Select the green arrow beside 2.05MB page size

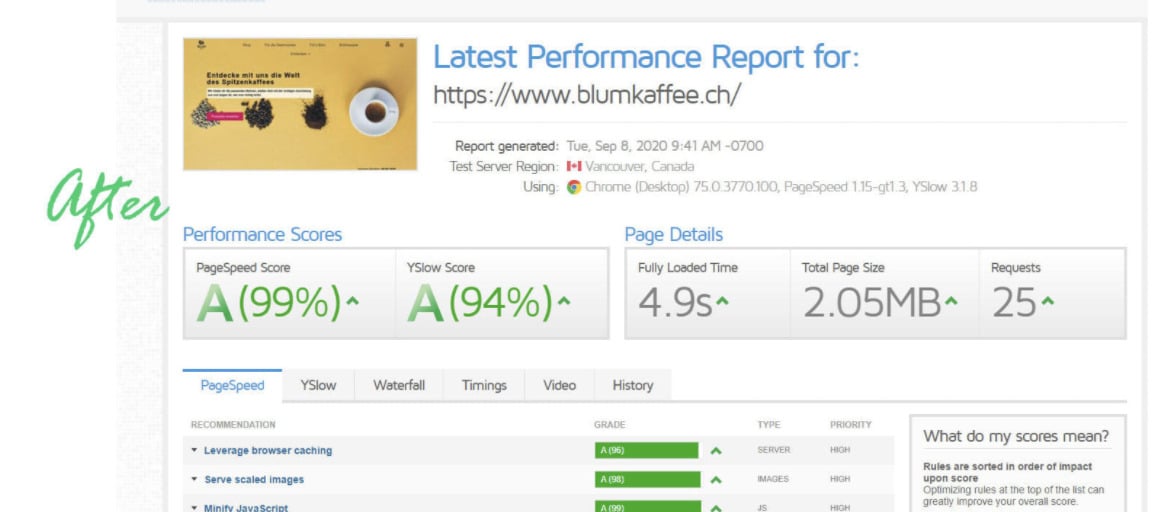[951, 302]
